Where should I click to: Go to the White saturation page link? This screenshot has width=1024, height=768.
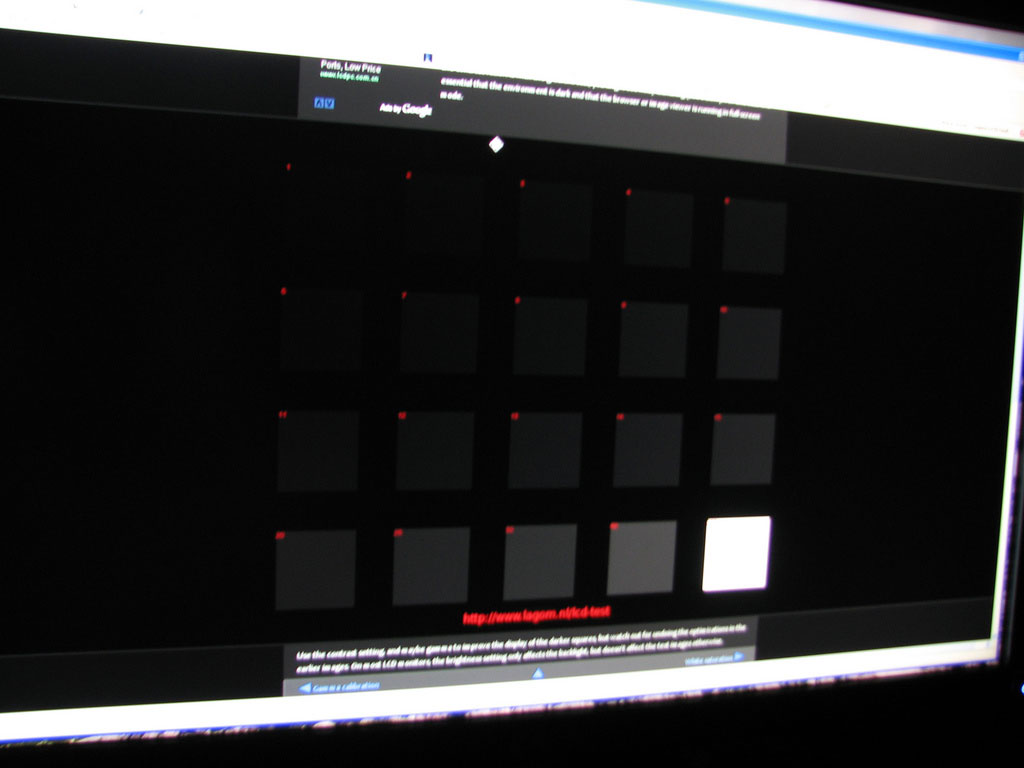pos(709,660)
